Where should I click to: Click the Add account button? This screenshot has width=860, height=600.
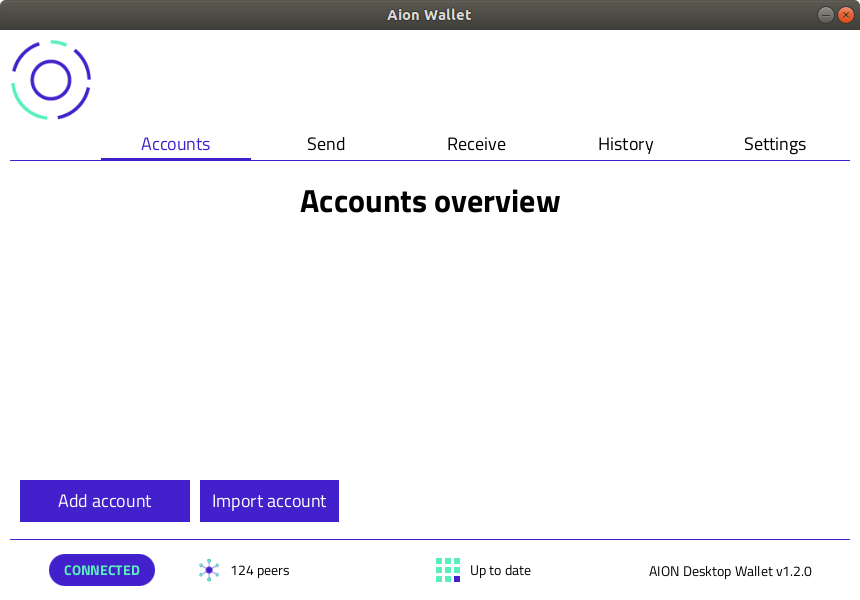pyautogui.click(x=105, y=501)
